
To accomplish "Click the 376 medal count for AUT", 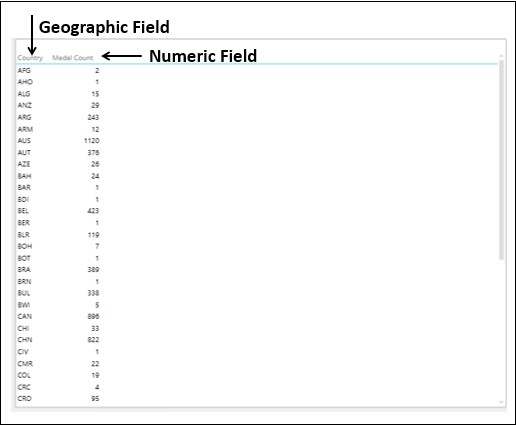I will pyautogui.click(x=93, y=152).
